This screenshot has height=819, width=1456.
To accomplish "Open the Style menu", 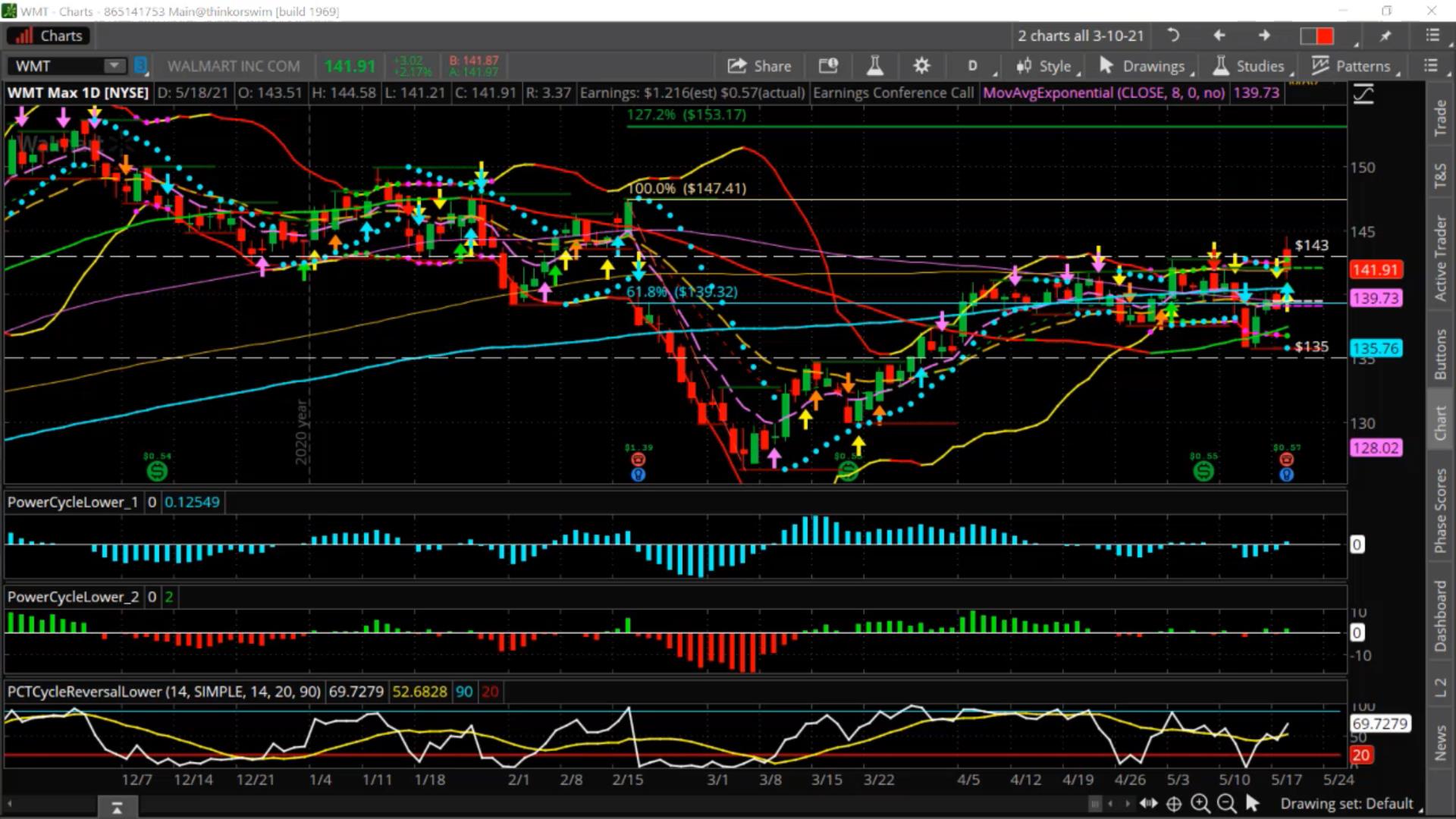I will pyautogui.click(x=1047, y=66).
